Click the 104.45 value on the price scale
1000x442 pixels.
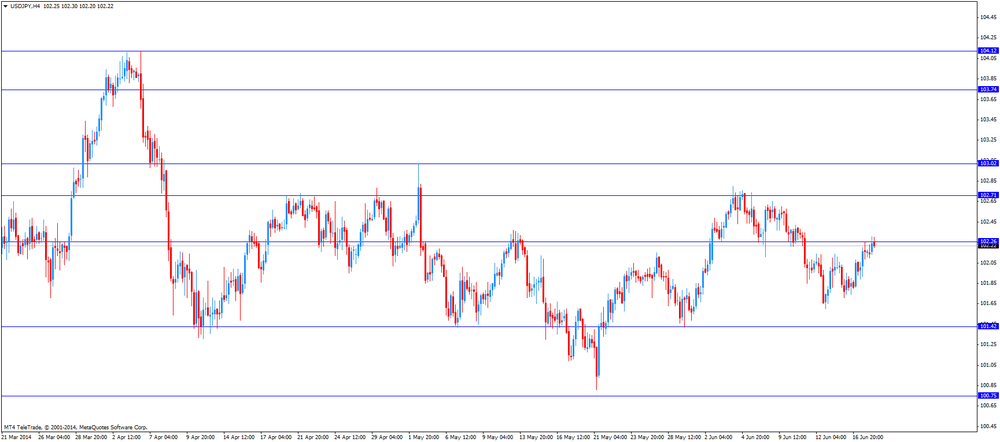[988, 17]
